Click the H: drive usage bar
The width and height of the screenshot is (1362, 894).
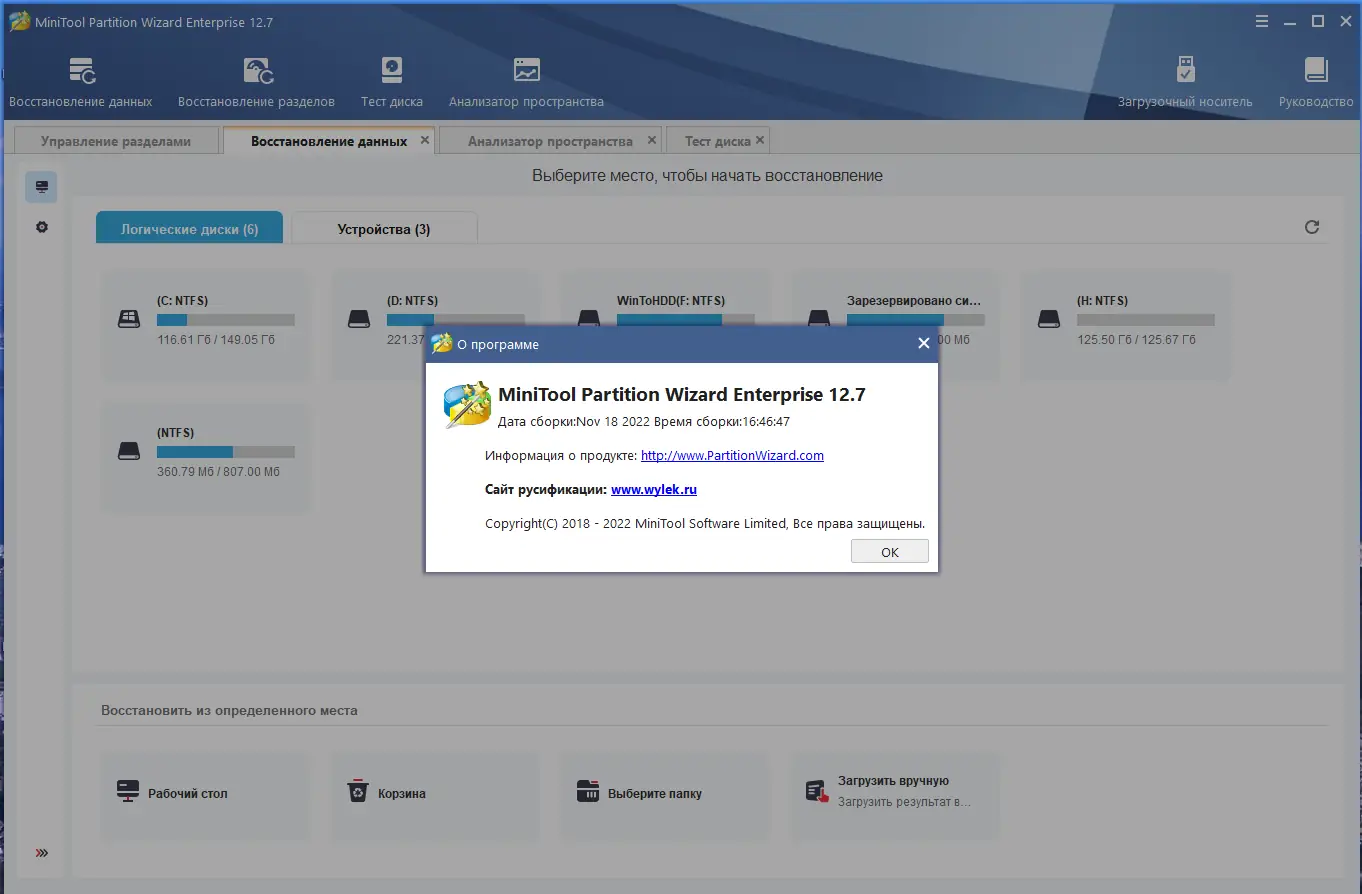pos(1146,320)
